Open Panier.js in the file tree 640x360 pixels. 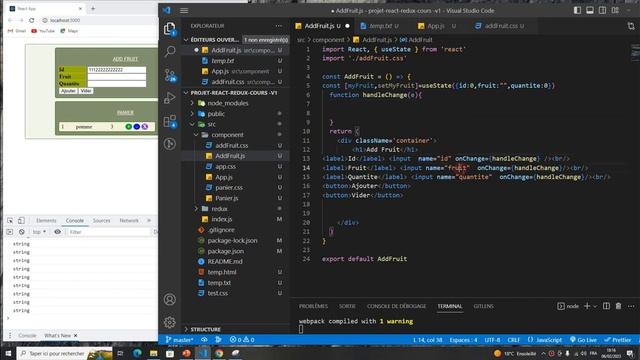pyautogui.click(x=227, y=198)
